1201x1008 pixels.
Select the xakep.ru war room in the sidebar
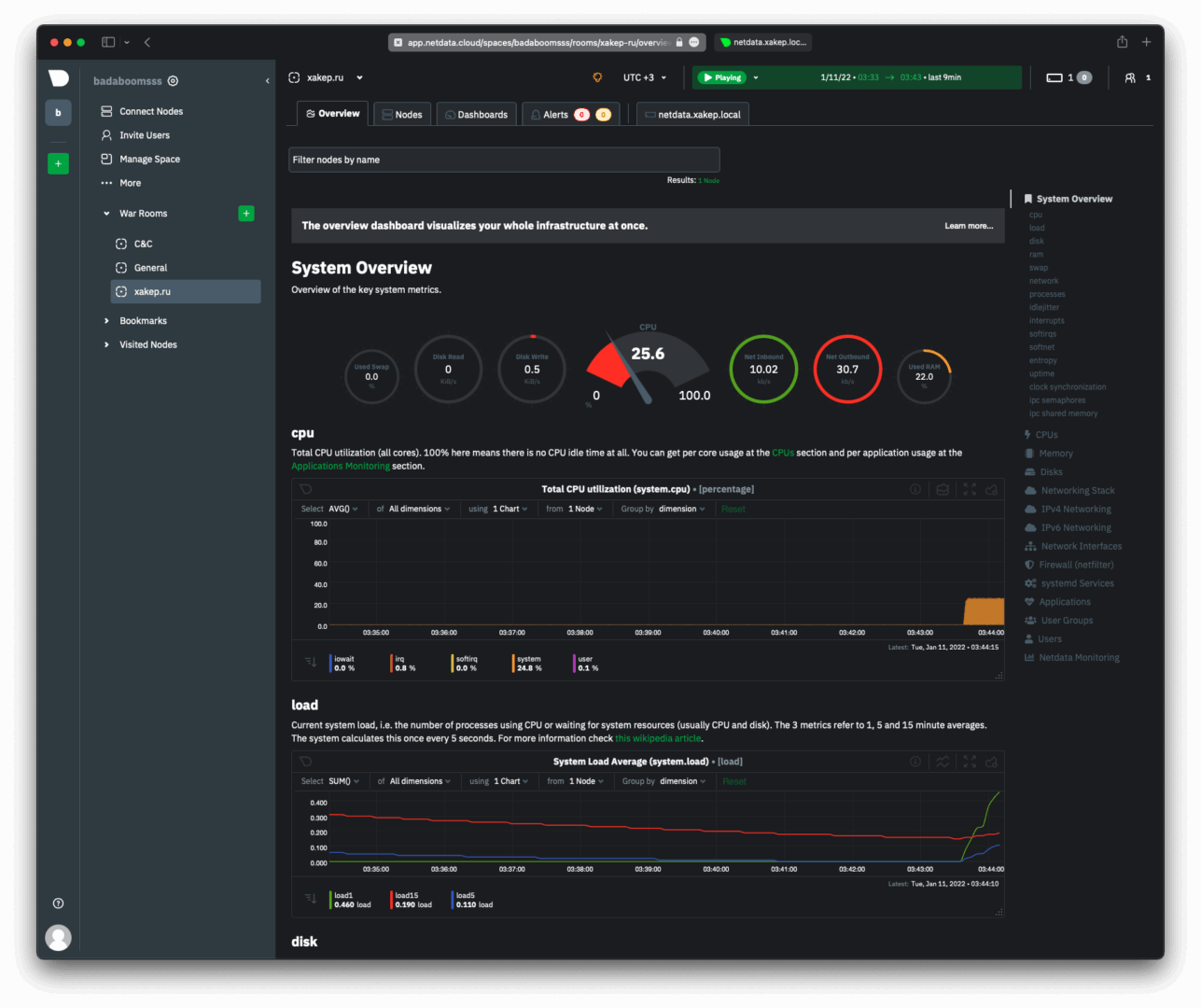click(186, 292)
